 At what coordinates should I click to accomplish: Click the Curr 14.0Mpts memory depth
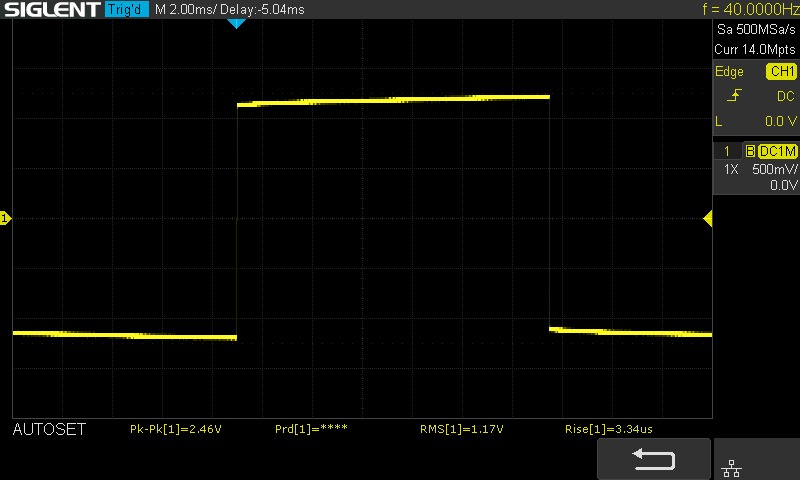click(x=755, y=49)
